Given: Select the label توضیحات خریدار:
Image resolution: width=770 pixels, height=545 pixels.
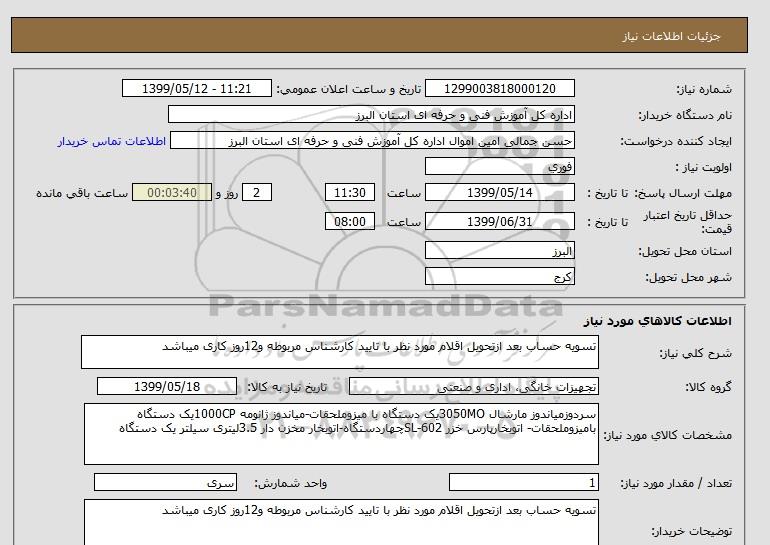Looking at the screenshot, I should point(691,531).
